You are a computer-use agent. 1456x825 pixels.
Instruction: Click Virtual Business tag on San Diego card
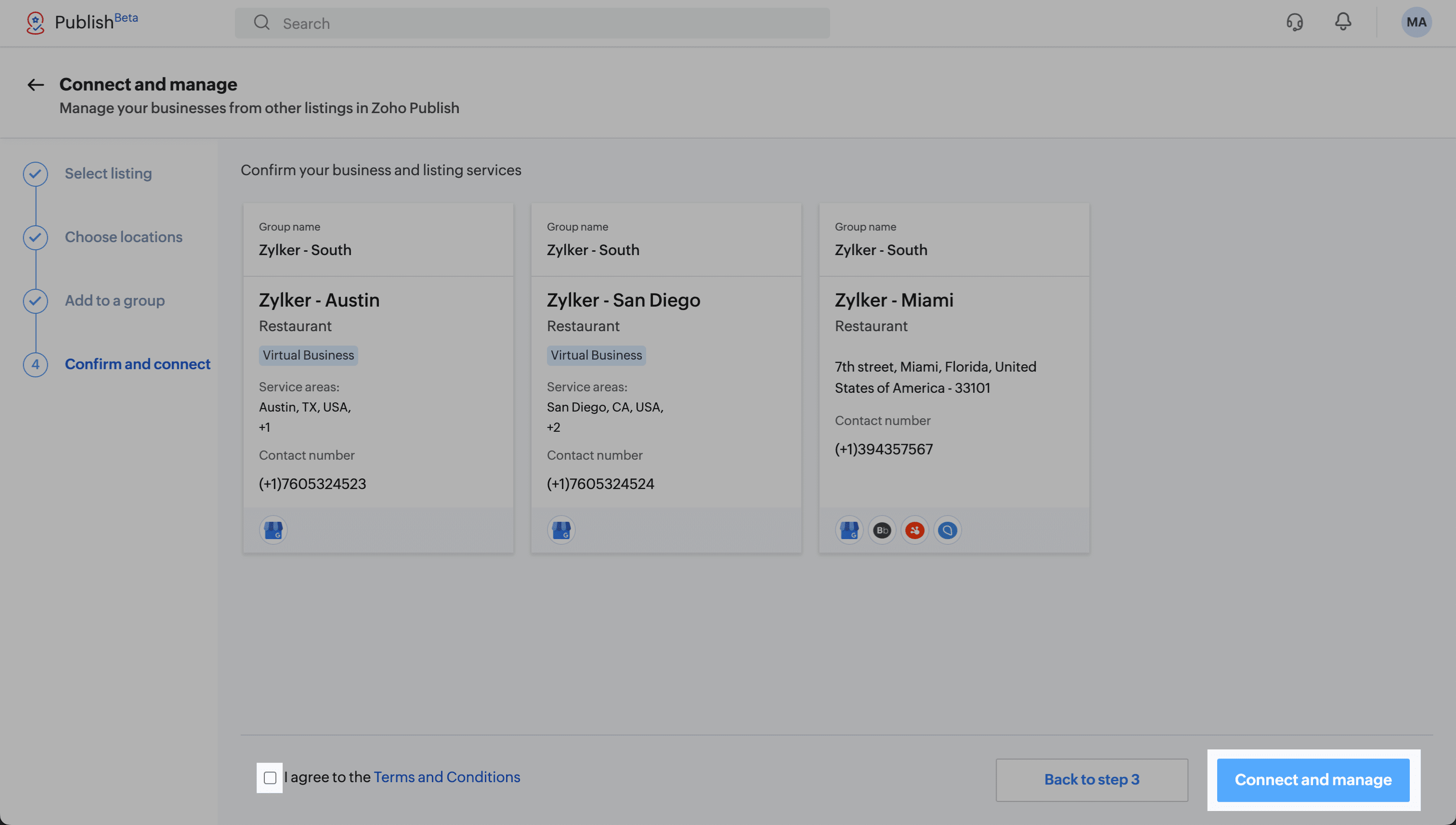(596, 355)
